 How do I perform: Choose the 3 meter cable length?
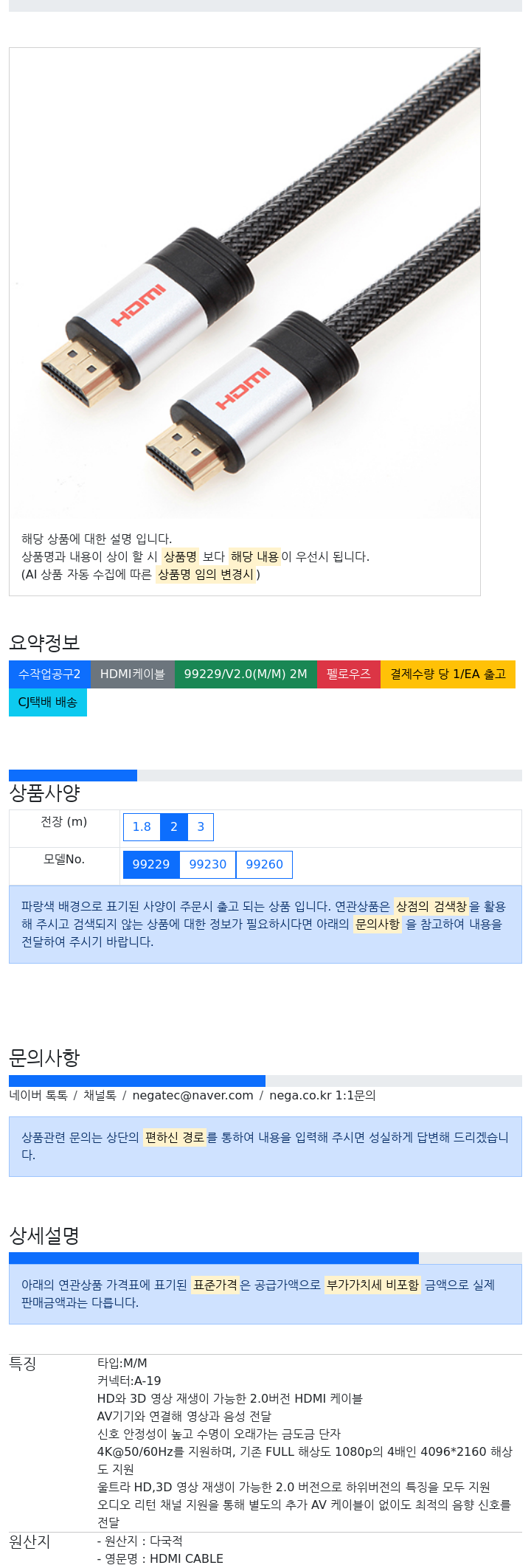(201, 827)
